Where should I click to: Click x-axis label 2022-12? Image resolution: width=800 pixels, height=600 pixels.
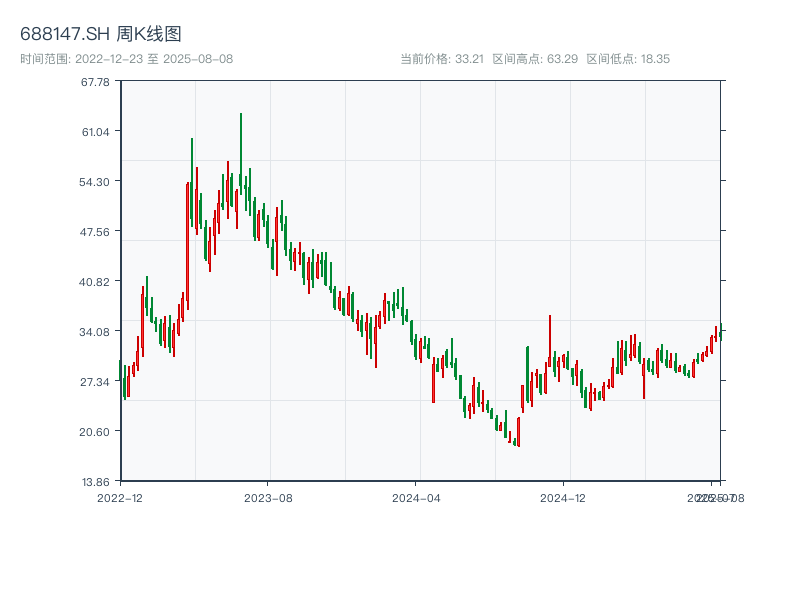(120, 498)
